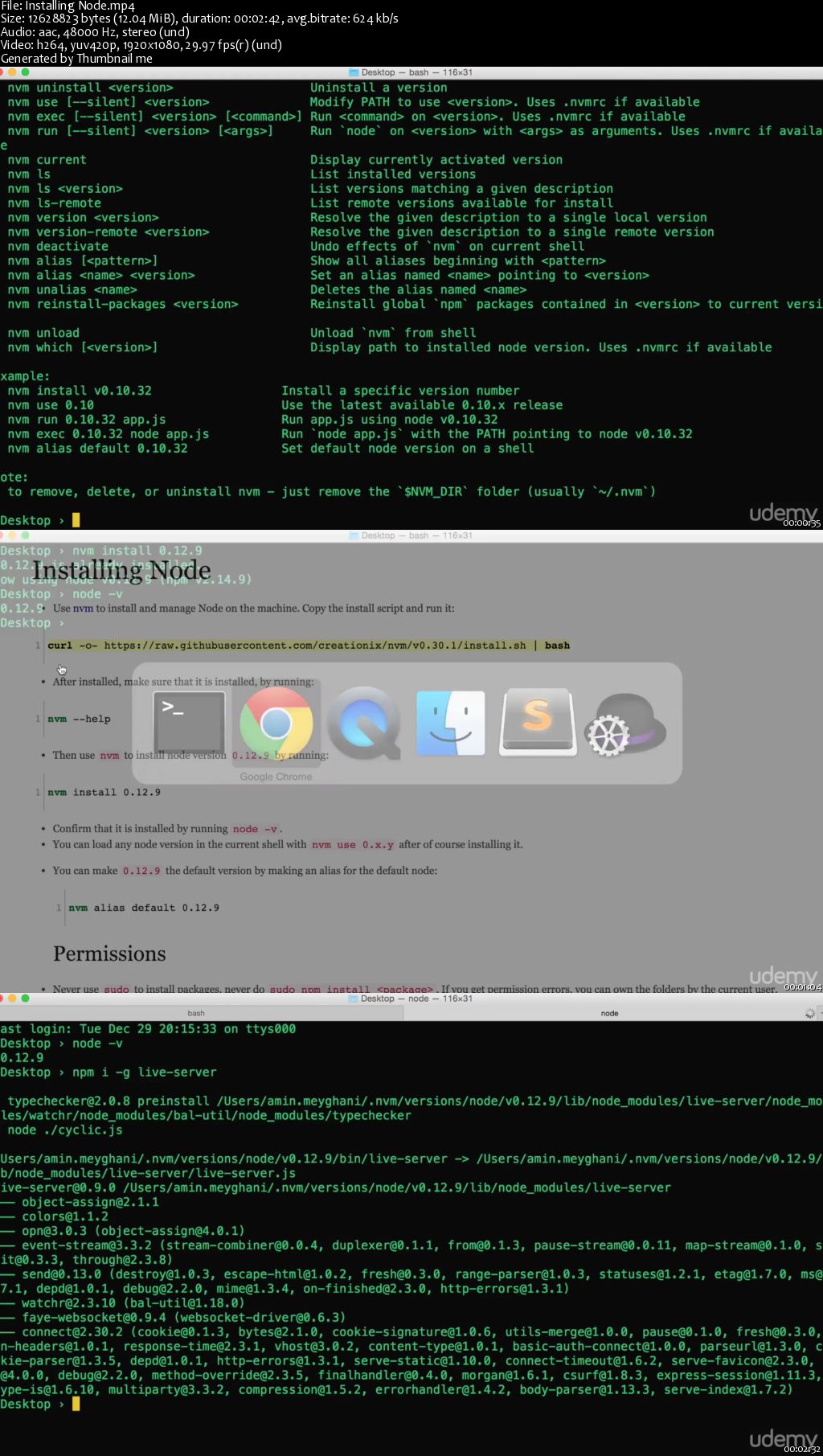Click the "nvm run 0.10.32 app.js" example
The width and height of the screenshot is (823, 1456).
click(x=87, y=420)
